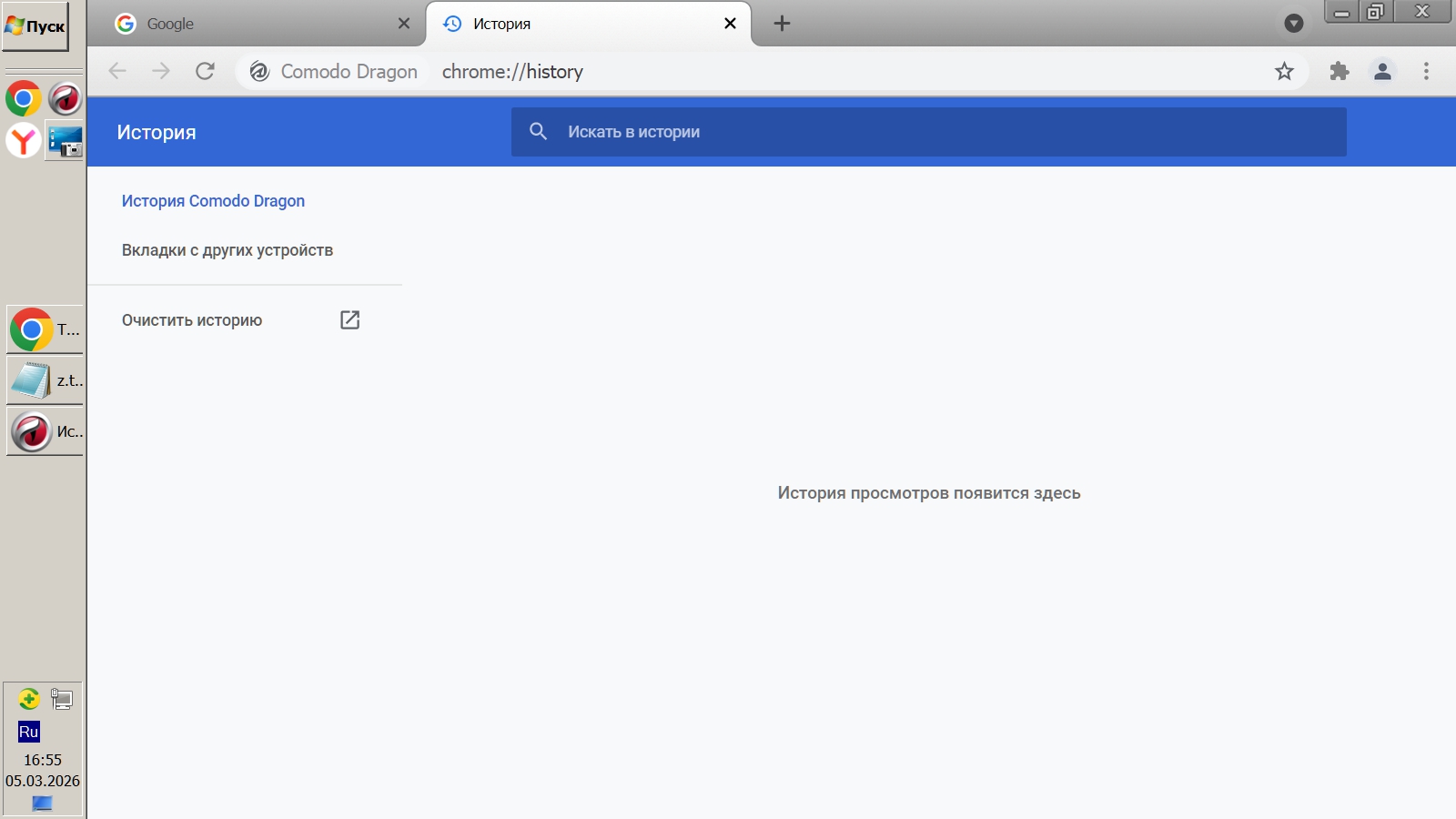Open the Пуск start menu
This screenshot has width=1456, height=819.
35,26
